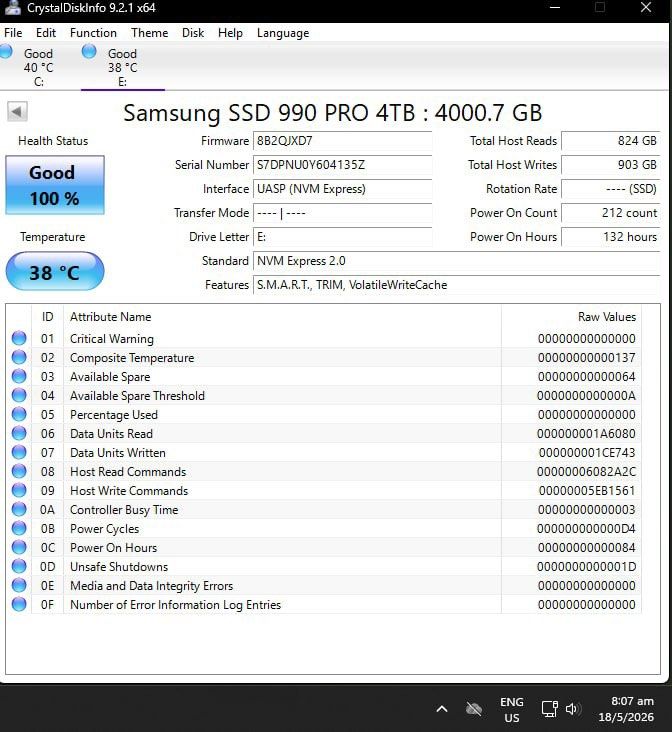Click raw value 000000001CE743

click(x=587, y=453)
